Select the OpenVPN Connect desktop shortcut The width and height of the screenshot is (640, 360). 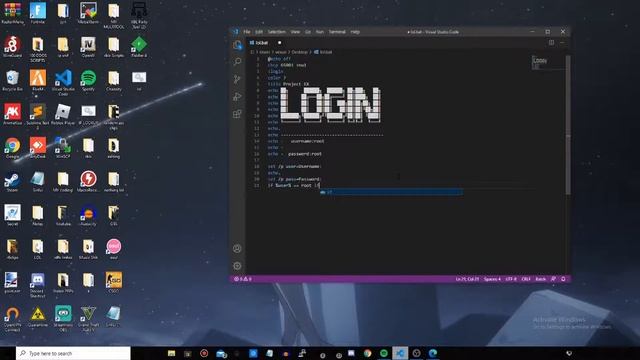12,318
